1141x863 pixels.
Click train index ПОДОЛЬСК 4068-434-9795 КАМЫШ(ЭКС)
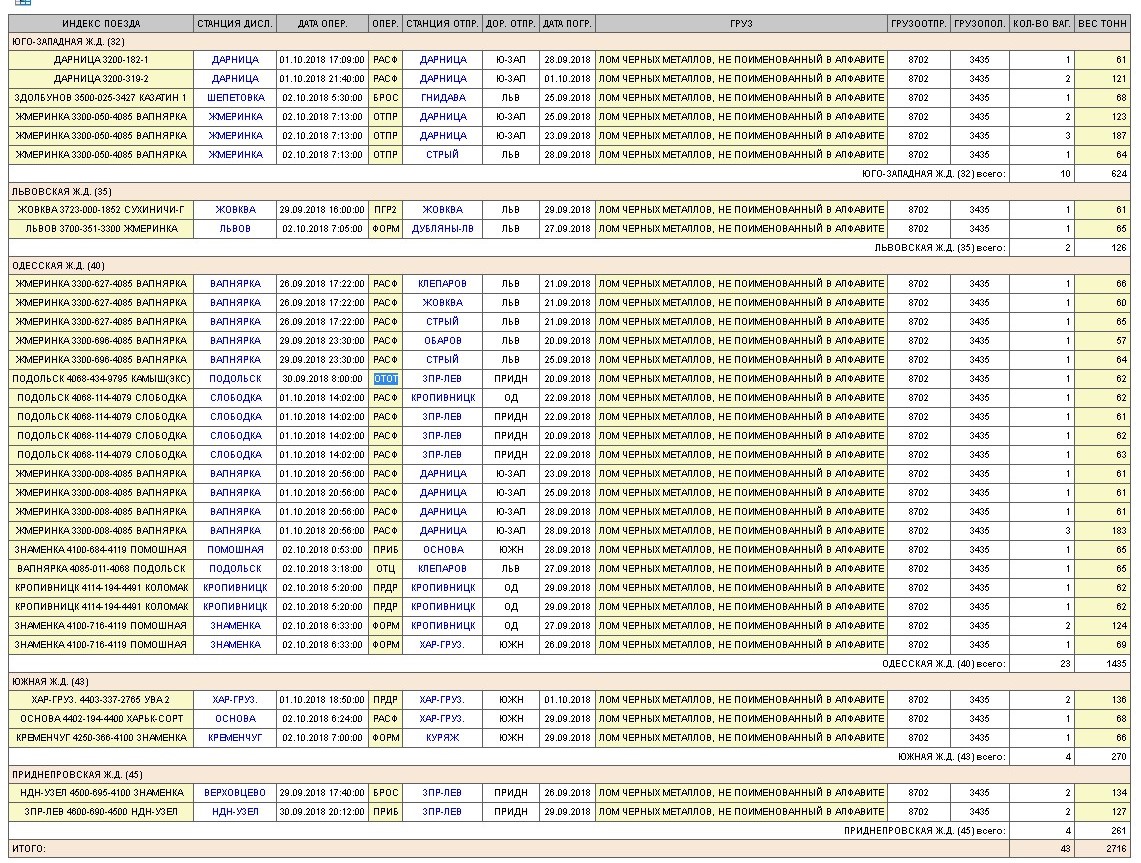pos(101,378)
